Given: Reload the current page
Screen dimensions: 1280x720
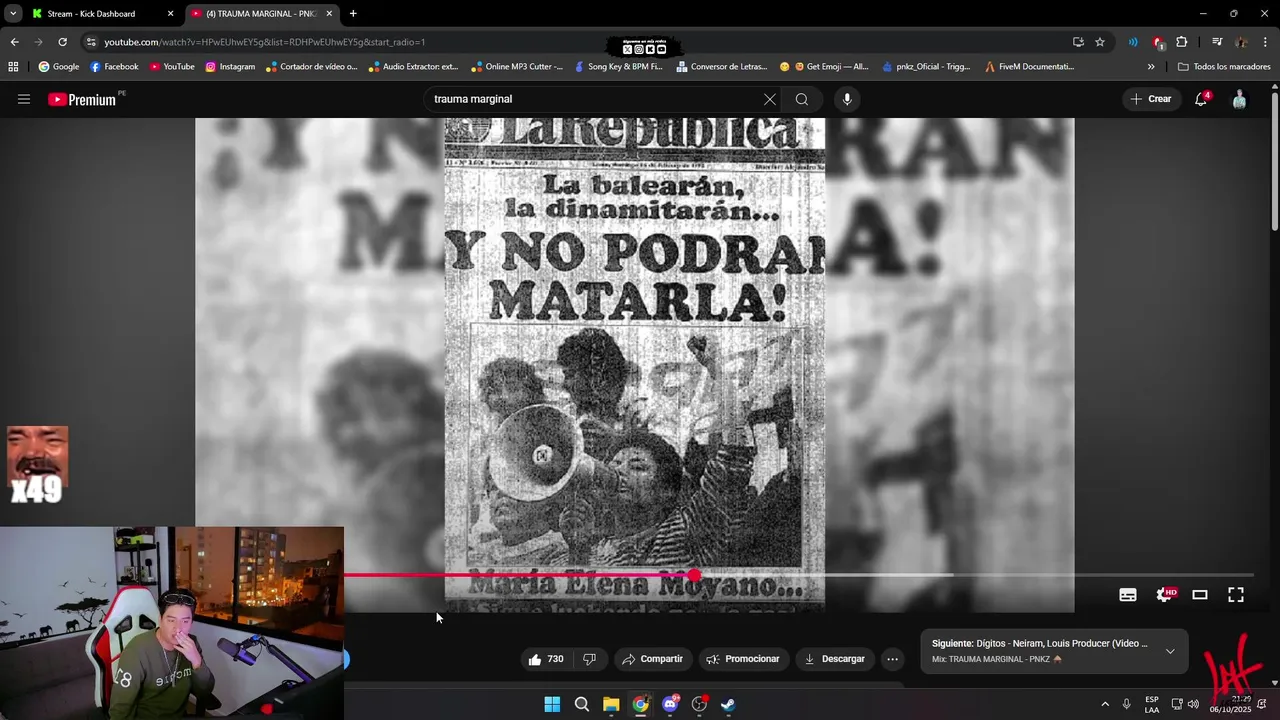Looking at the screenshot, I should 62,42.
